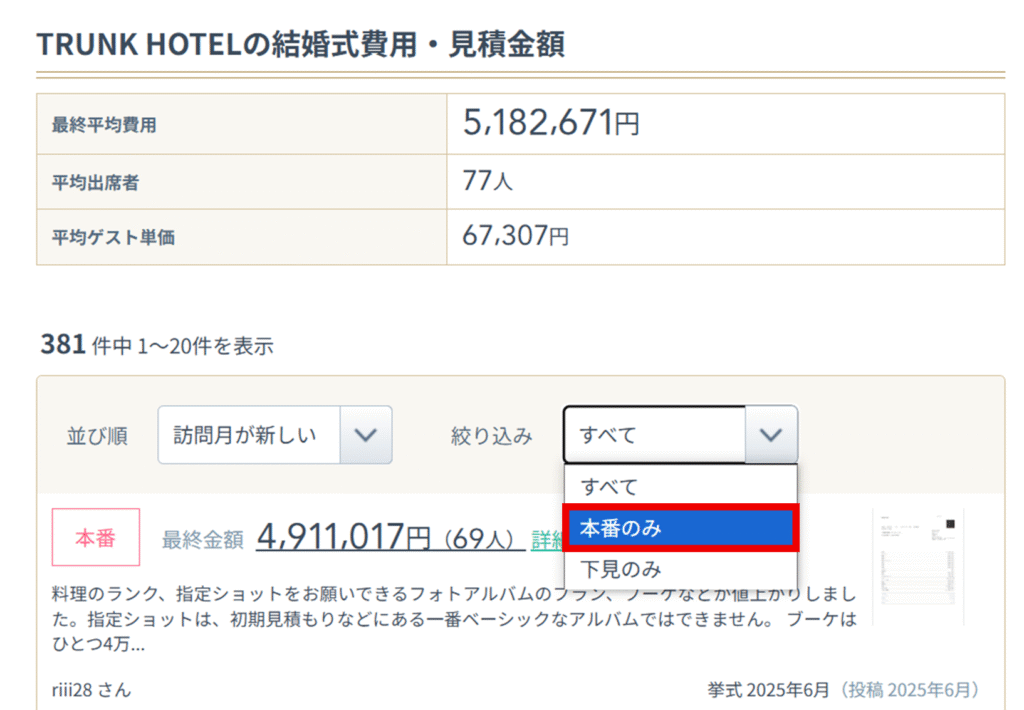Screen dimensions: 1024x710
Task: Select the すべて option in the list
Action: tap(680, 487)
